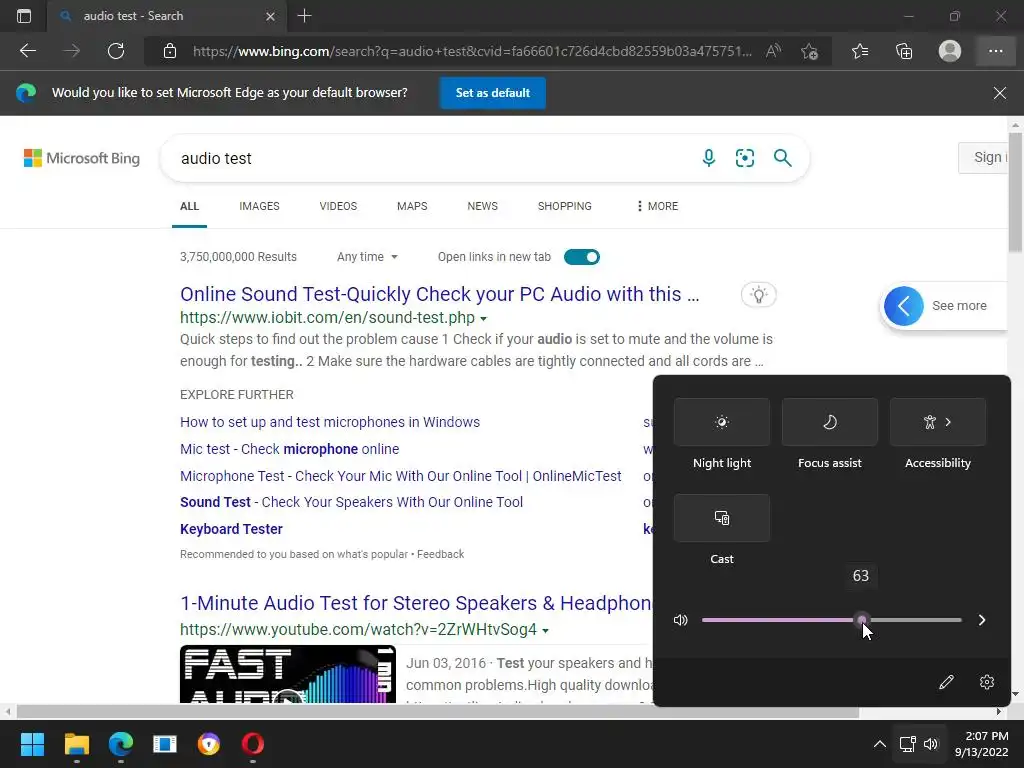The width and height of the screenshot is (1024, 768).
Task: Open the Edge profile avatar
Action: [950, 51]
